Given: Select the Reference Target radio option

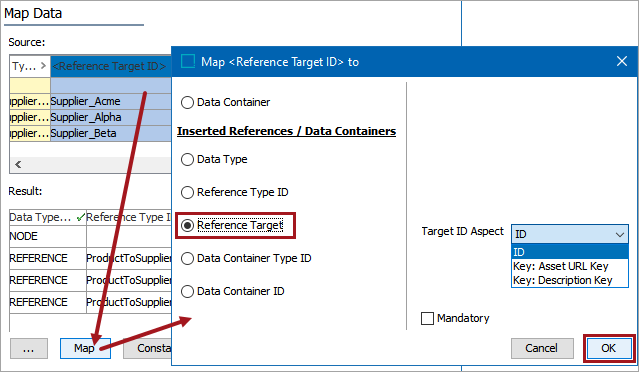Looking at the screenshot, I should (x=187, y=225).
